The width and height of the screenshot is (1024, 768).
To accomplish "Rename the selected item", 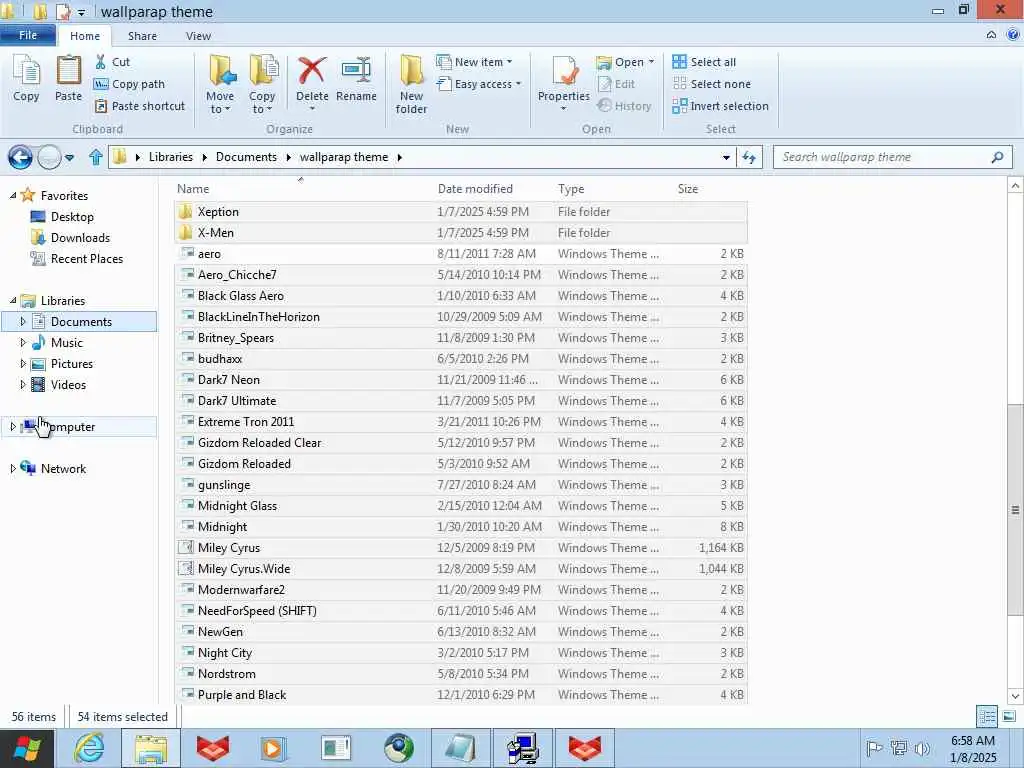I will click(356, 79).
